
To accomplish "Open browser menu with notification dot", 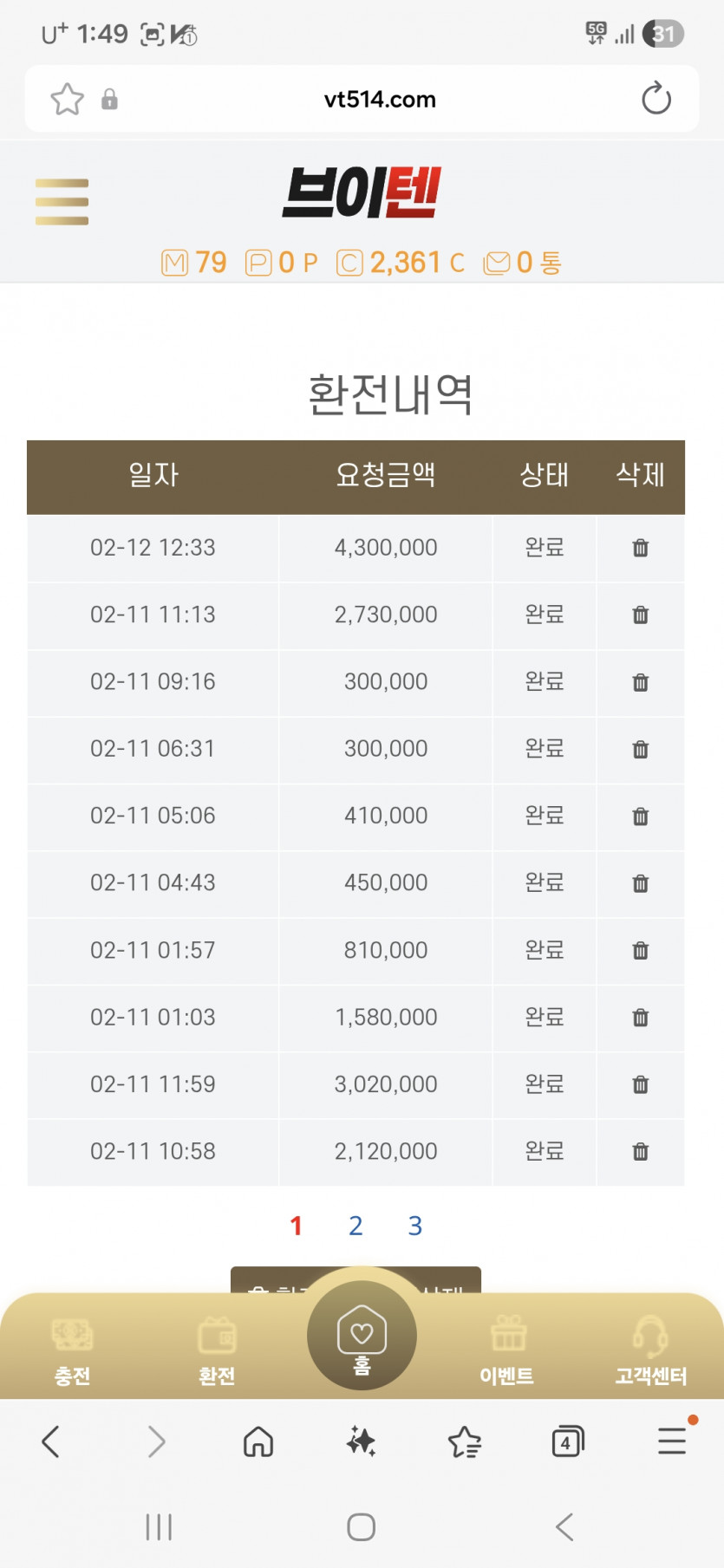I will click(x=673, y=1440).
